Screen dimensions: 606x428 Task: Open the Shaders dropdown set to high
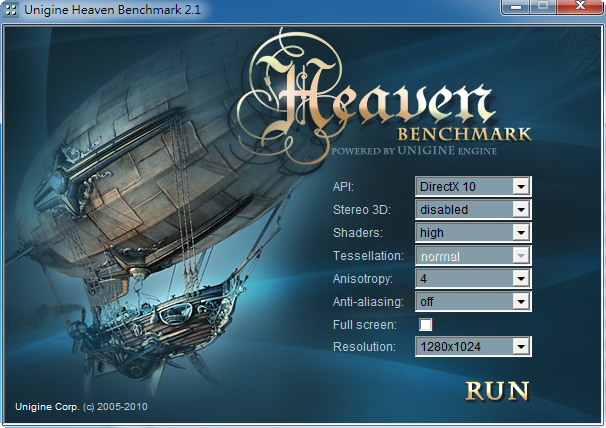point(473,233)
